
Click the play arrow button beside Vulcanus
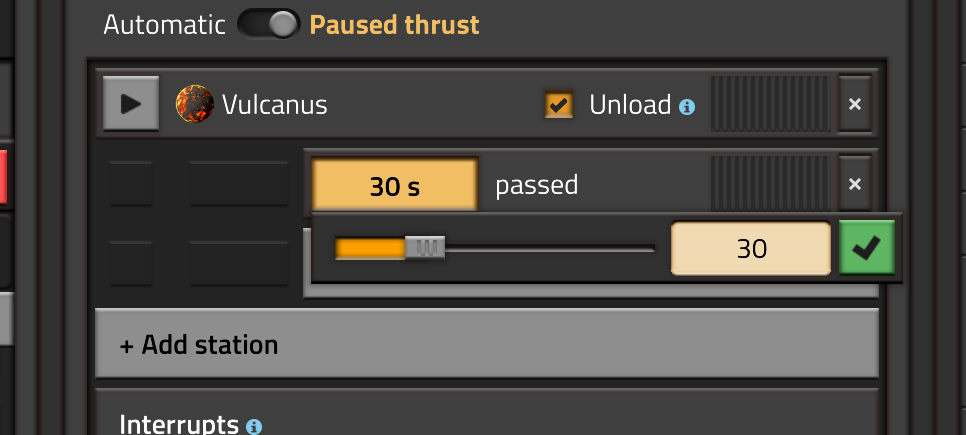click(131, 104)
